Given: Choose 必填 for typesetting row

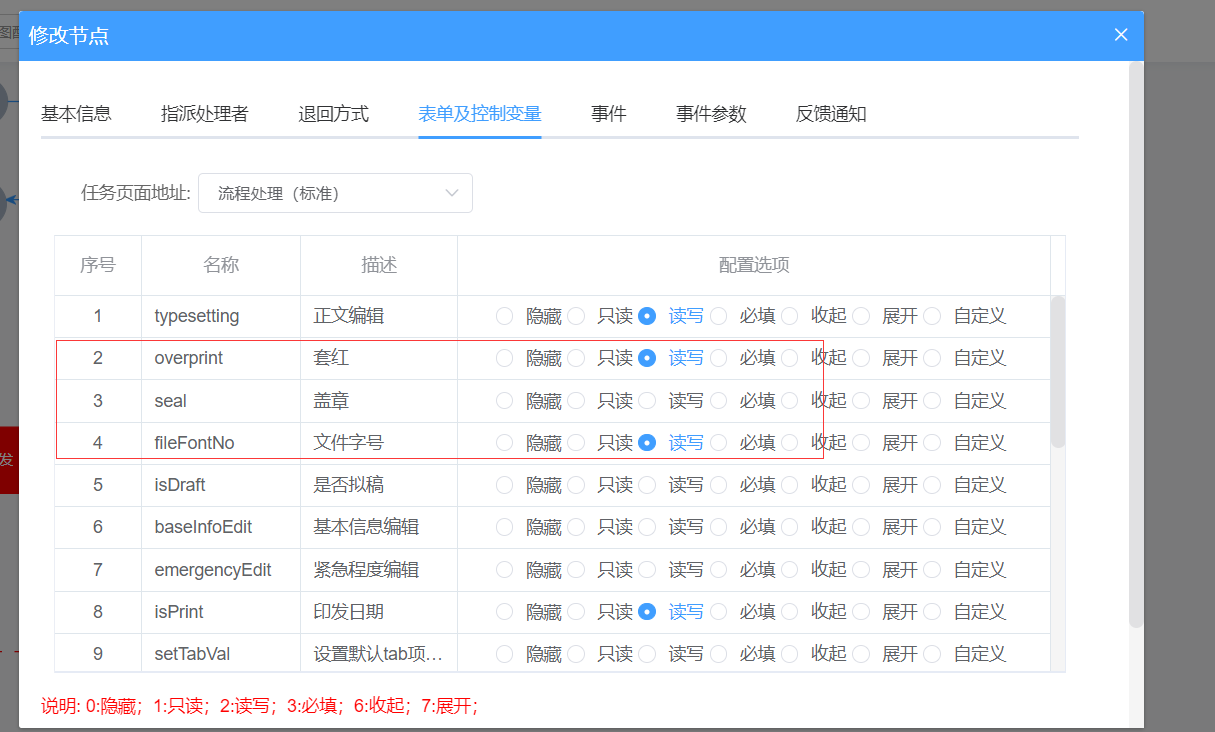Looking at the screenshot, I should [719, 316].
